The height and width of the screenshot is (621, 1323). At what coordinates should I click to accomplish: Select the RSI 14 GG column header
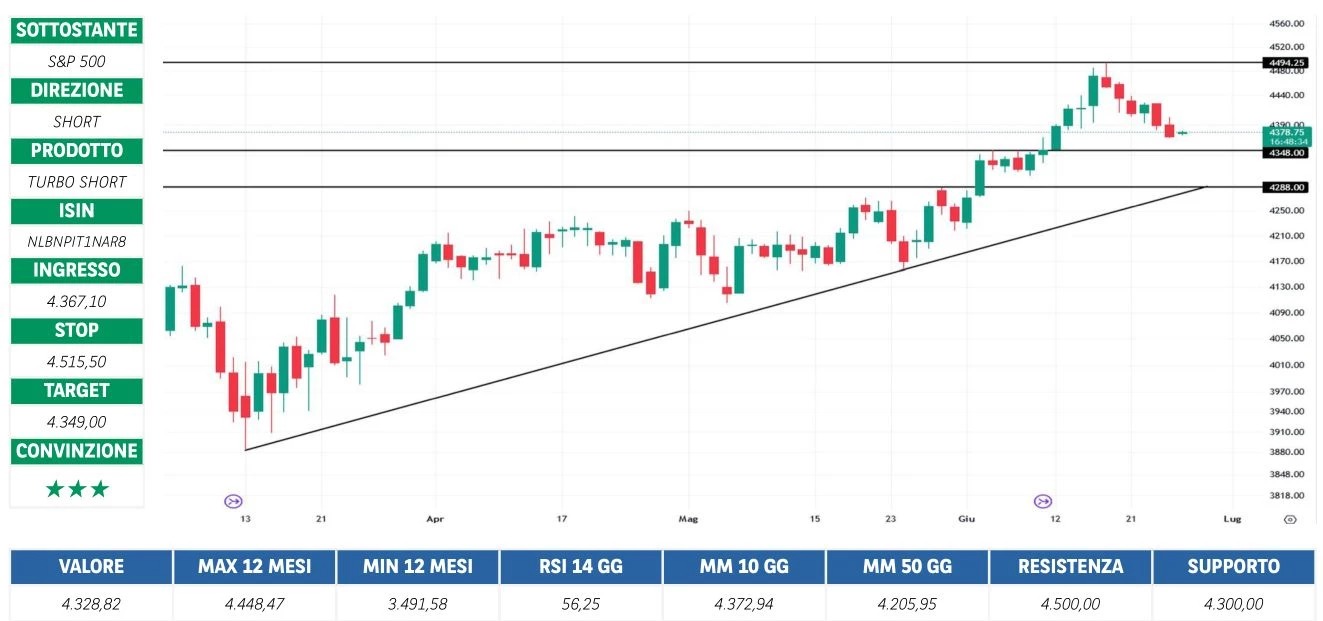580,567
